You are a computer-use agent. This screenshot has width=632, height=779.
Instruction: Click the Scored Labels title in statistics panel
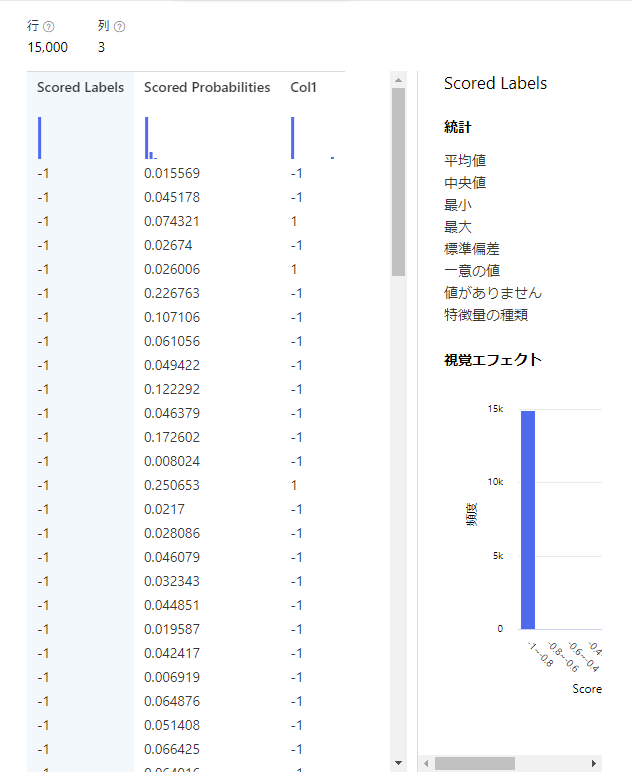495,83
